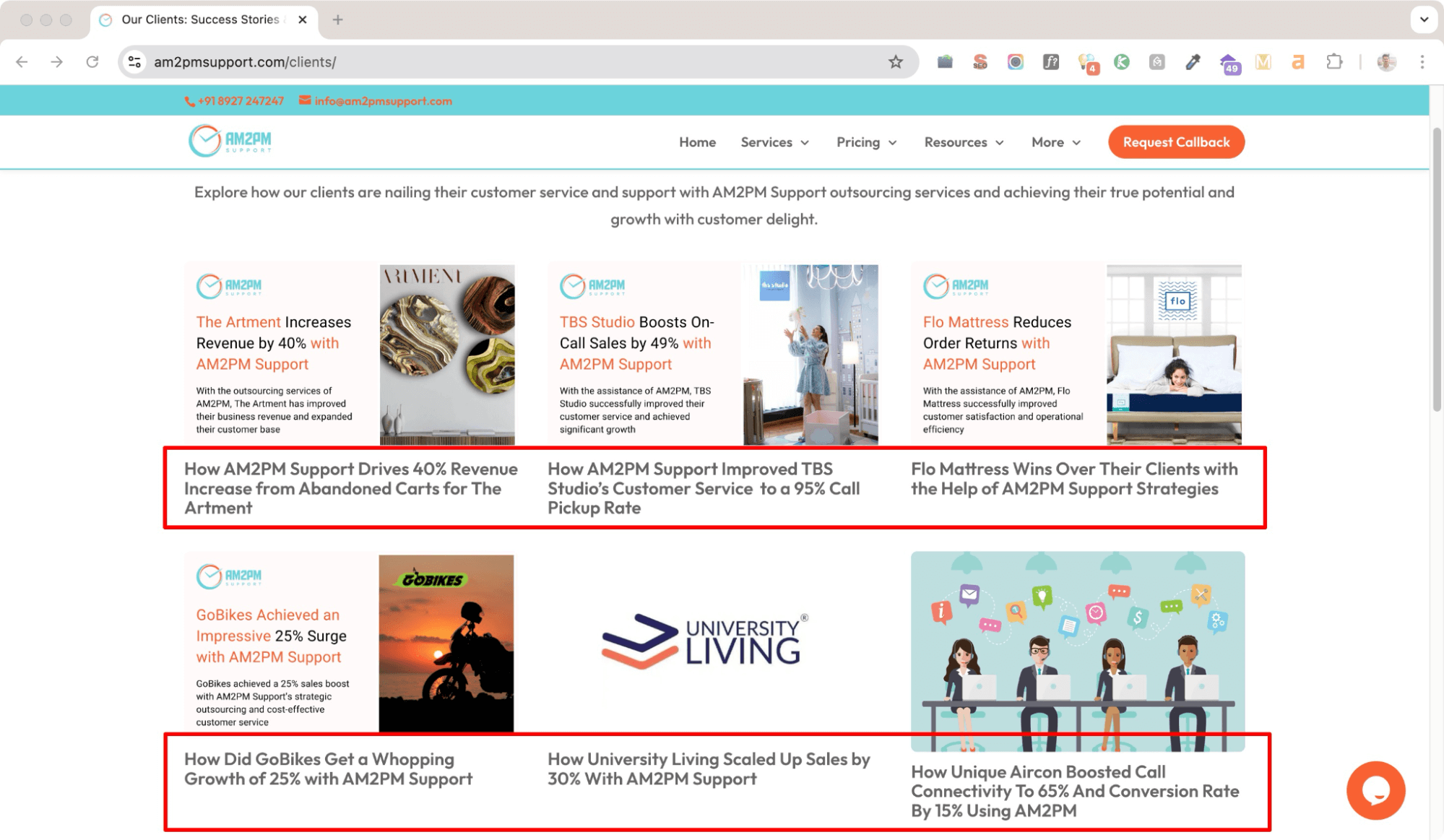Click the orange 'a' extension icon
Image resolution: width=1444 pixels, height=840 pixels.
tap(1298, 62)
